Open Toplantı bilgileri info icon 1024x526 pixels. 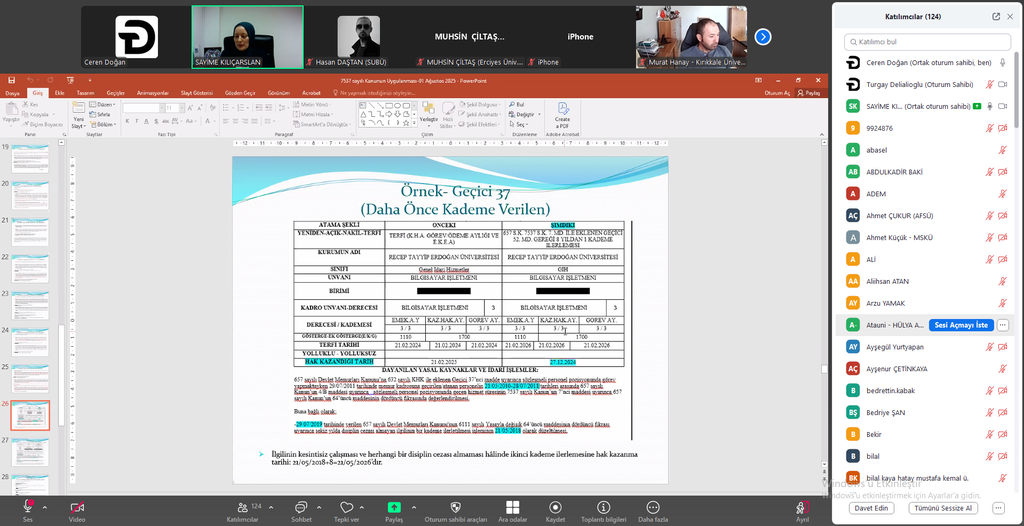[x=603, y=507]
